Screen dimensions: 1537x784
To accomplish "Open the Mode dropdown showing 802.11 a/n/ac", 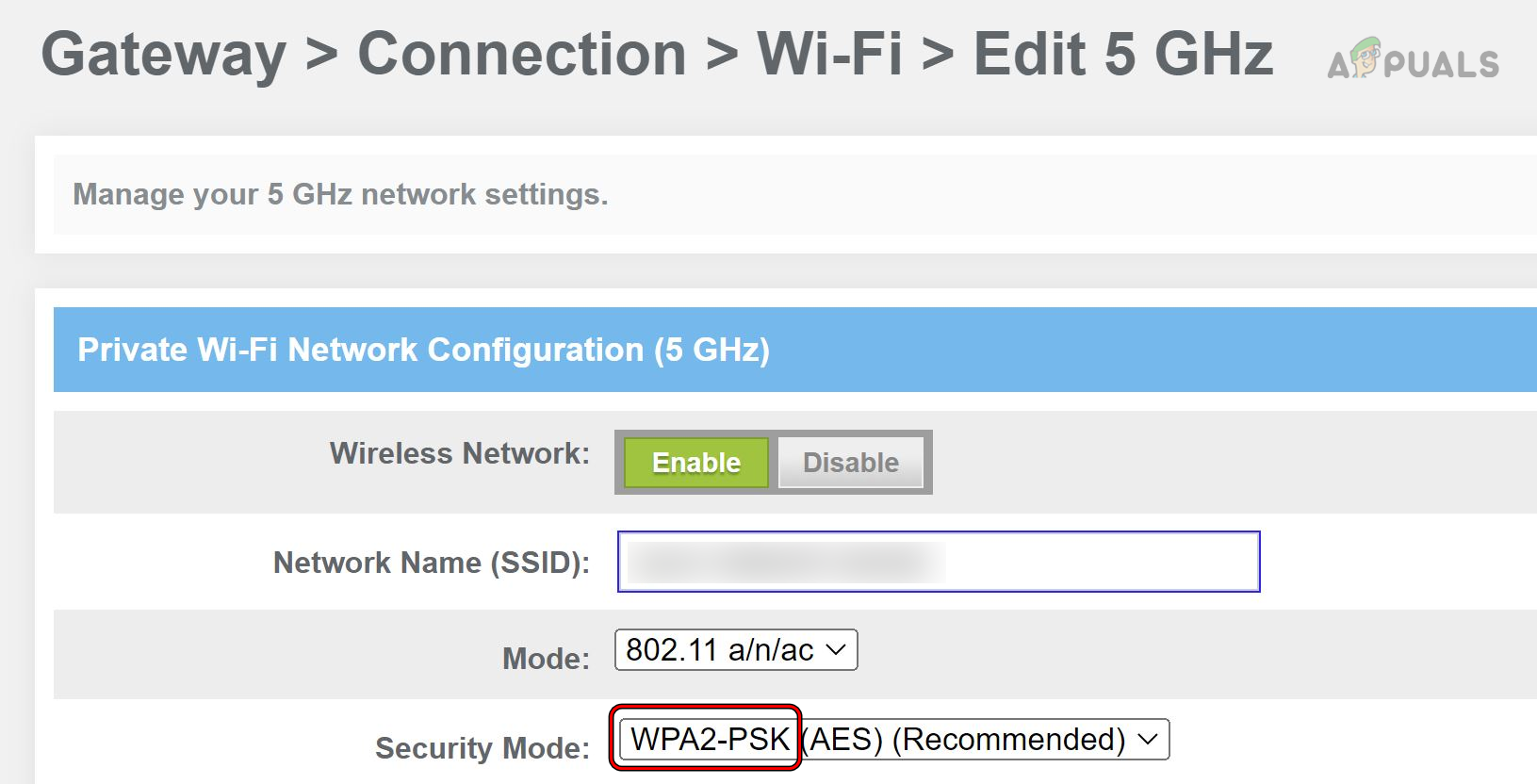I will coord(734,649).
